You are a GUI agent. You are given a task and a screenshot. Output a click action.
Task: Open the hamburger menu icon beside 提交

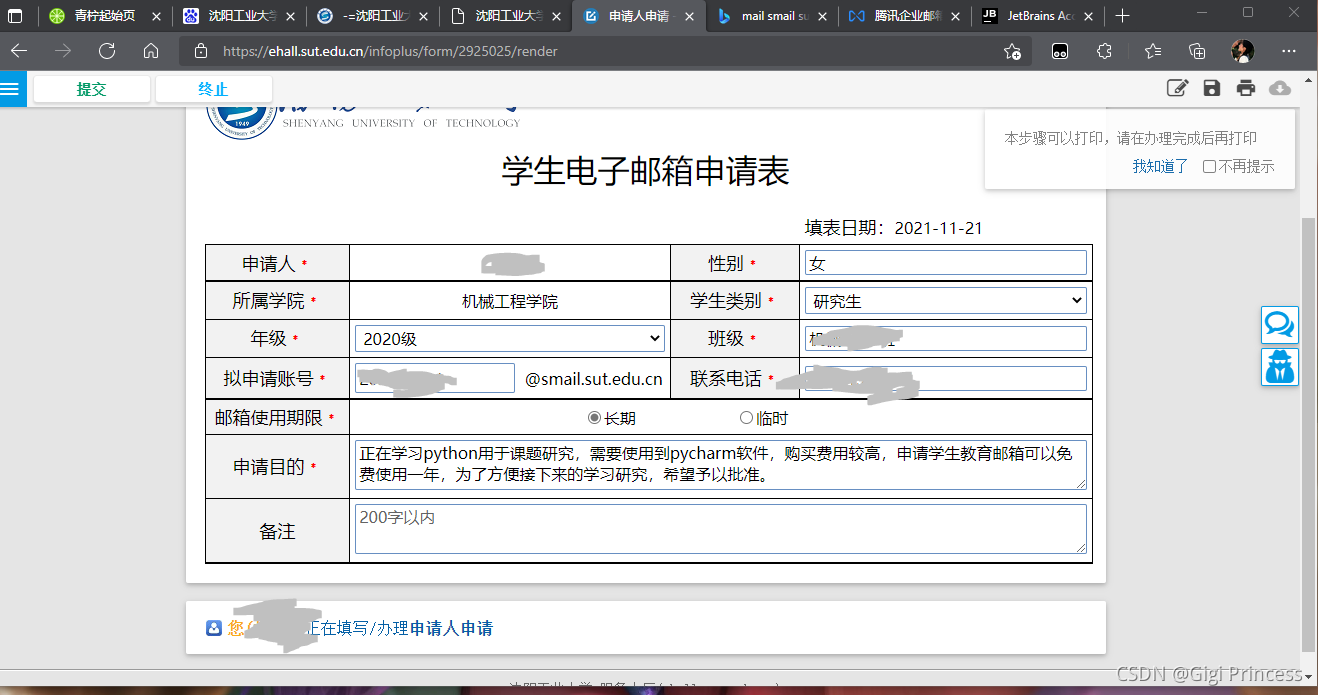point(11,89)
